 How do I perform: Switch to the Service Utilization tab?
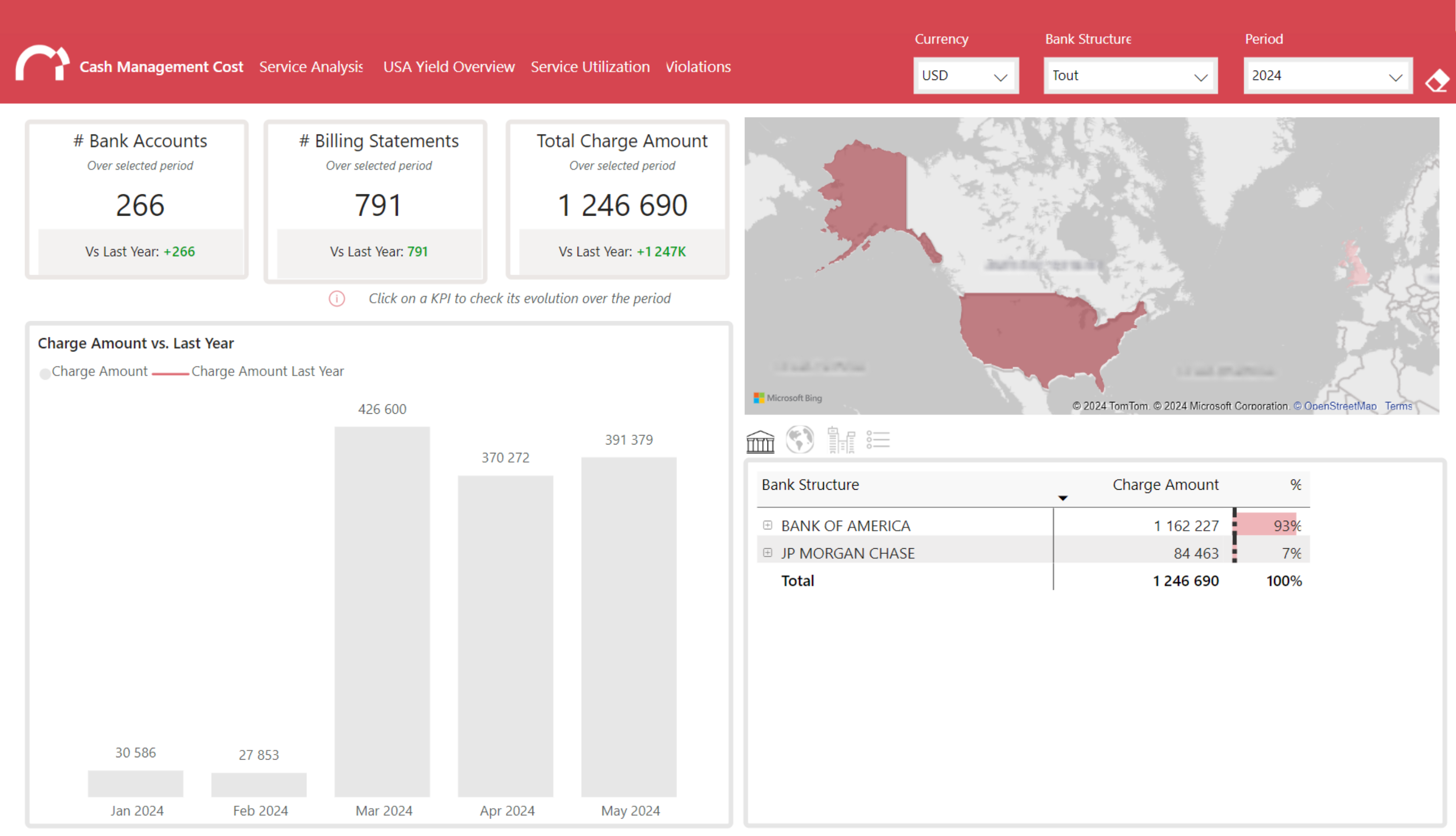(x=590, y=67)
